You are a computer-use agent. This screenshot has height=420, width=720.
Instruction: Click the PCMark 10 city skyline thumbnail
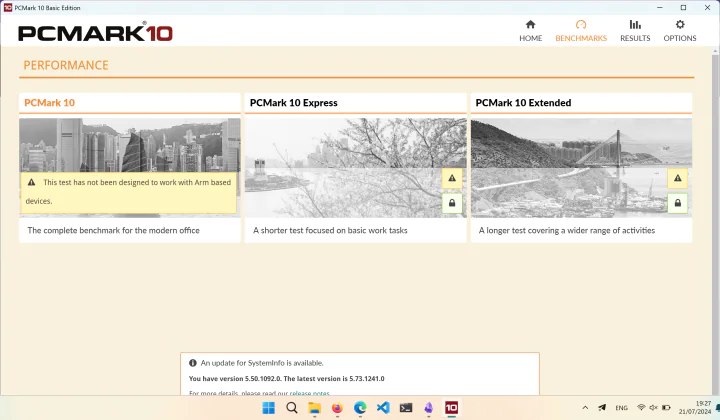[129, 145]
